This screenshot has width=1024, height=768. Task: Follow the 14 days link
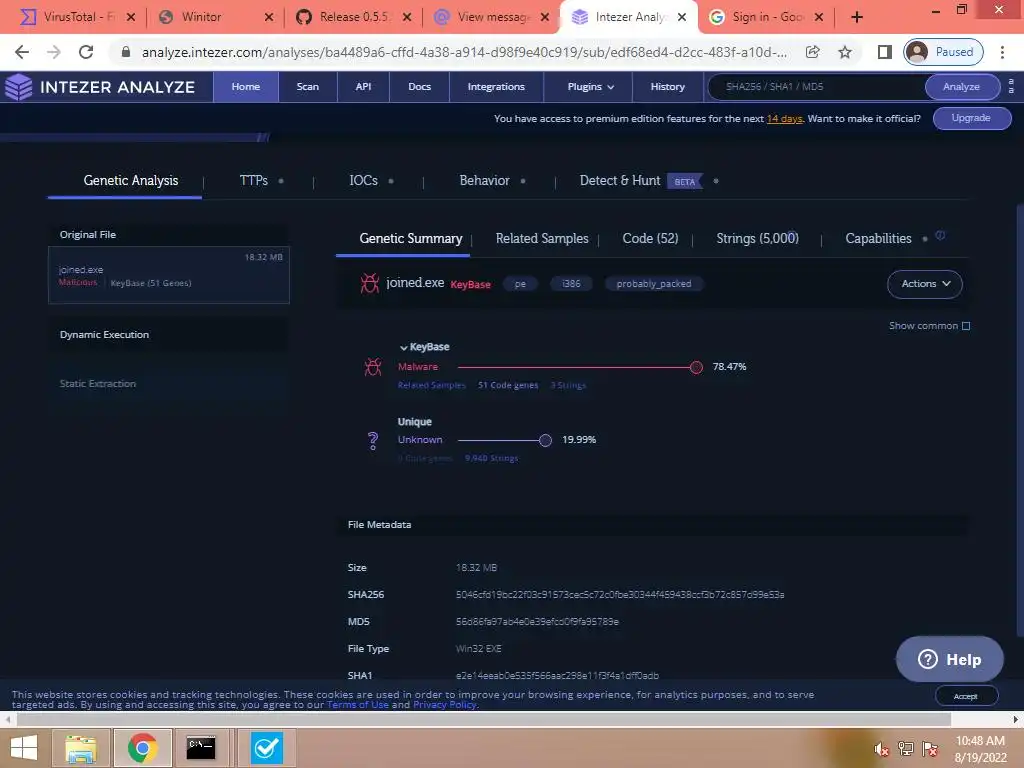(x=784, y=119)
